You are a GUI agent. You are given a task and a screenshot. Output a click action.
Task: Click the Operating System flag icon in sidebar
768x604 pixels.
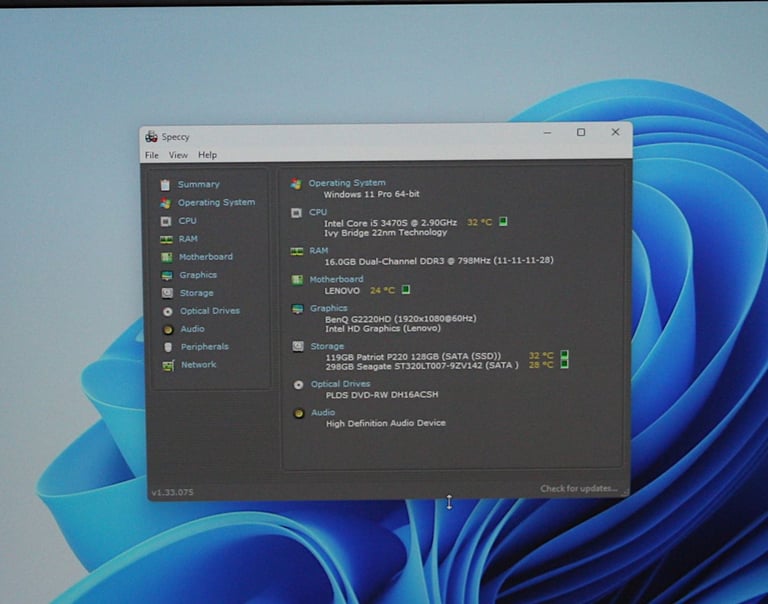tap(166, 203)
